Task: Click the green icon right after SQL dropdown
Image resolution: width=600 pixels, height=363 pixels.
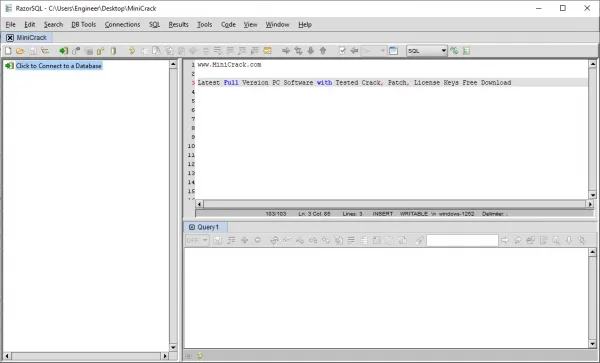Action: click(454, 51)
